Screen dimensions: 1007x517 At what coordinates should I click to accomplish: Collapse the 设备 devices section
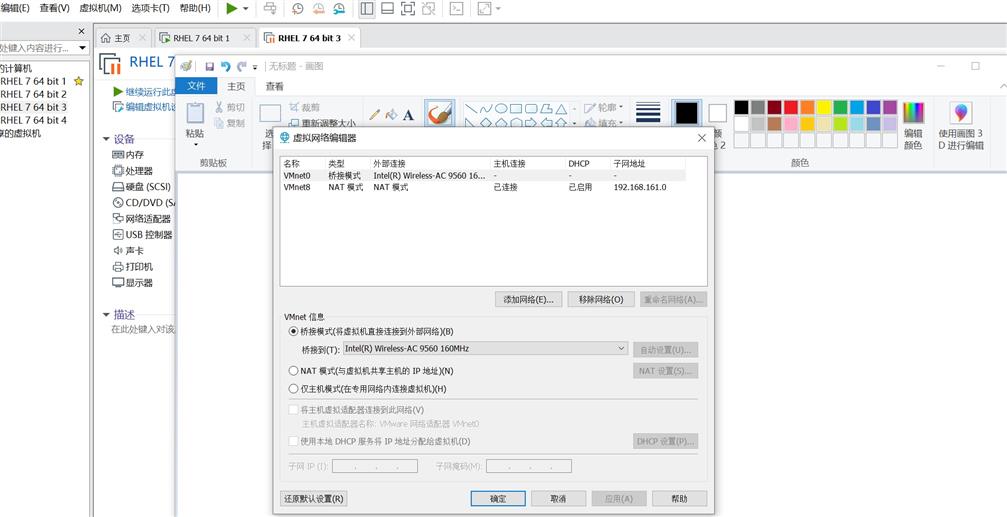click(x=107, y=139)
